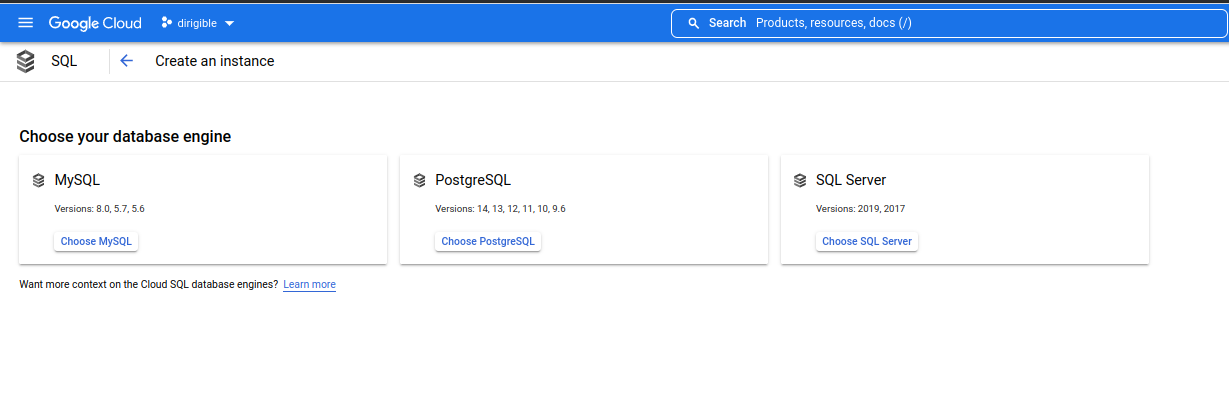The image size is (1229, 398).
Task: Go back using the blue arrow
Action: tap(126, 61)
